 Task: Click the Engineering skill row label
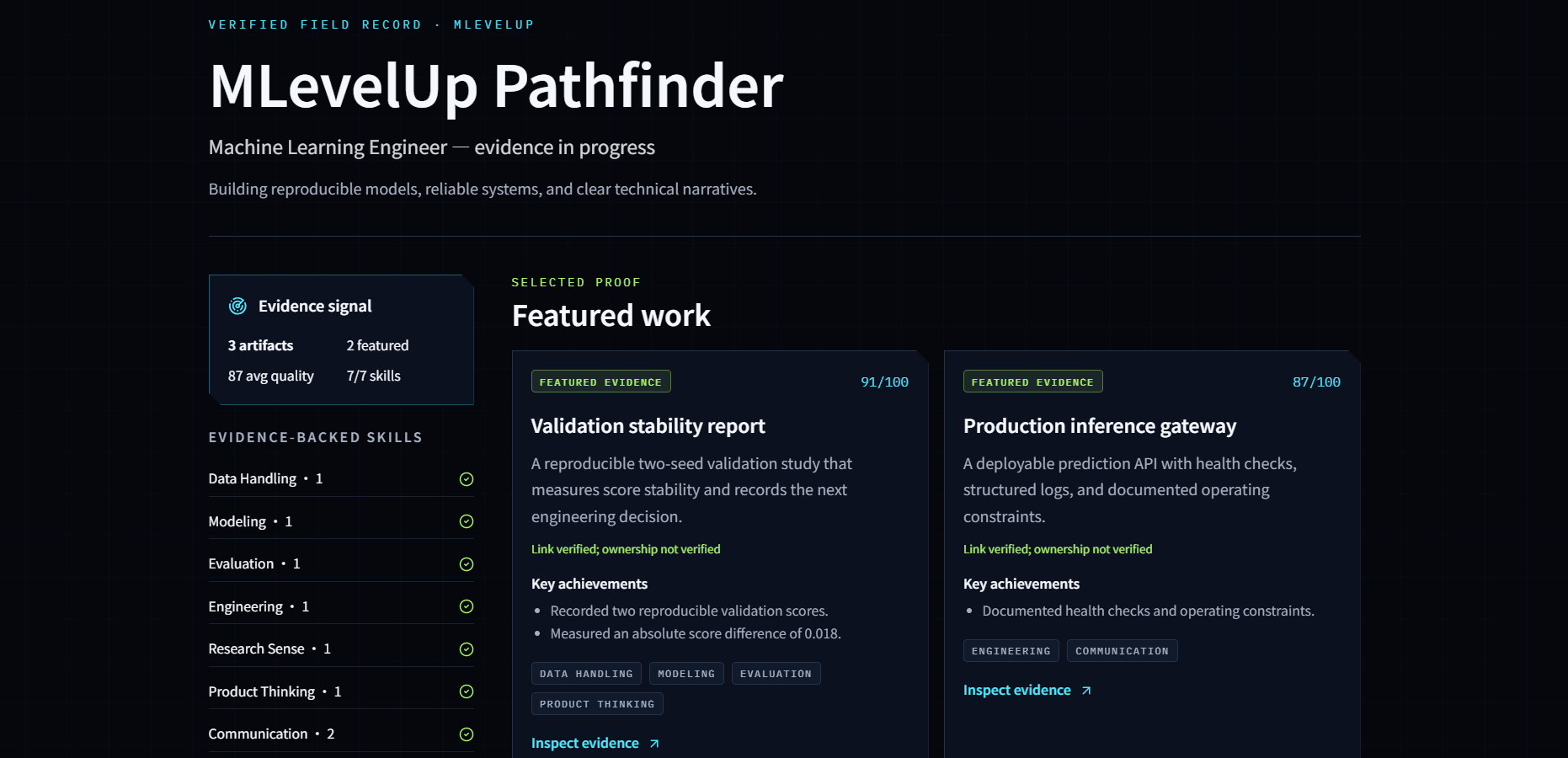click(259, 606)
